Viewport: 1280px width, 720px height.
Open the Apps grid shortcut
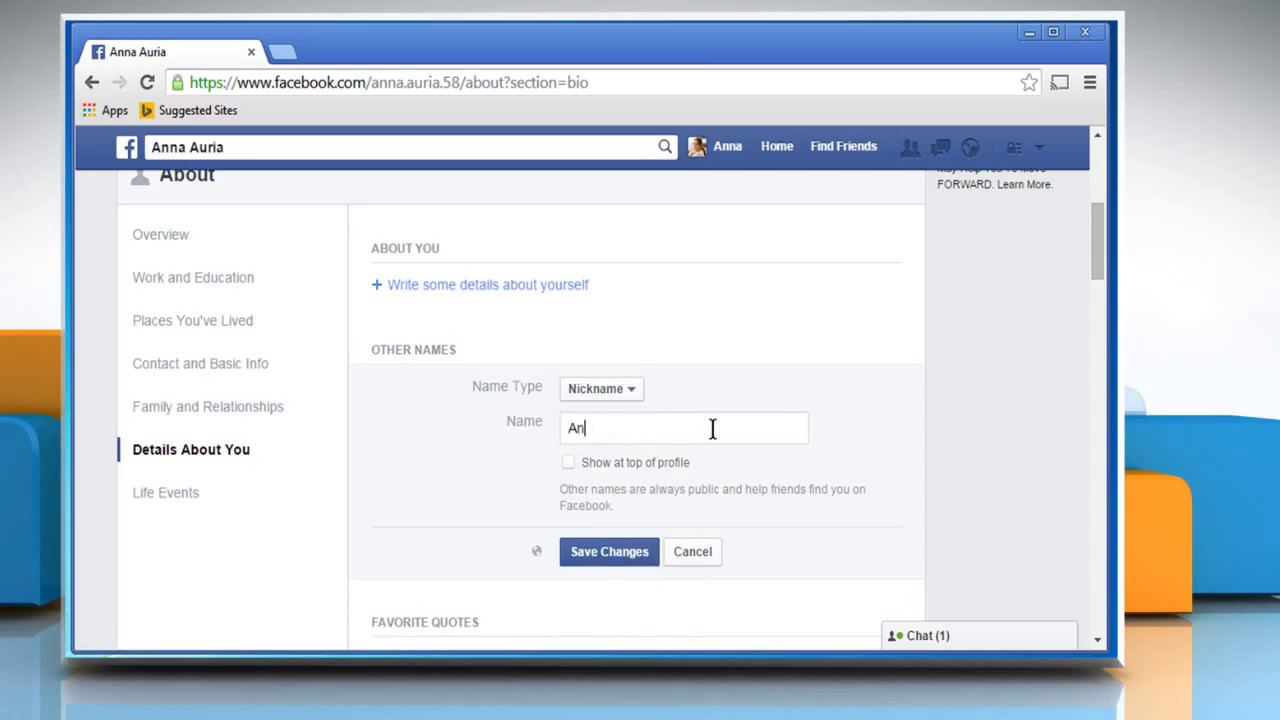point(105,111)
